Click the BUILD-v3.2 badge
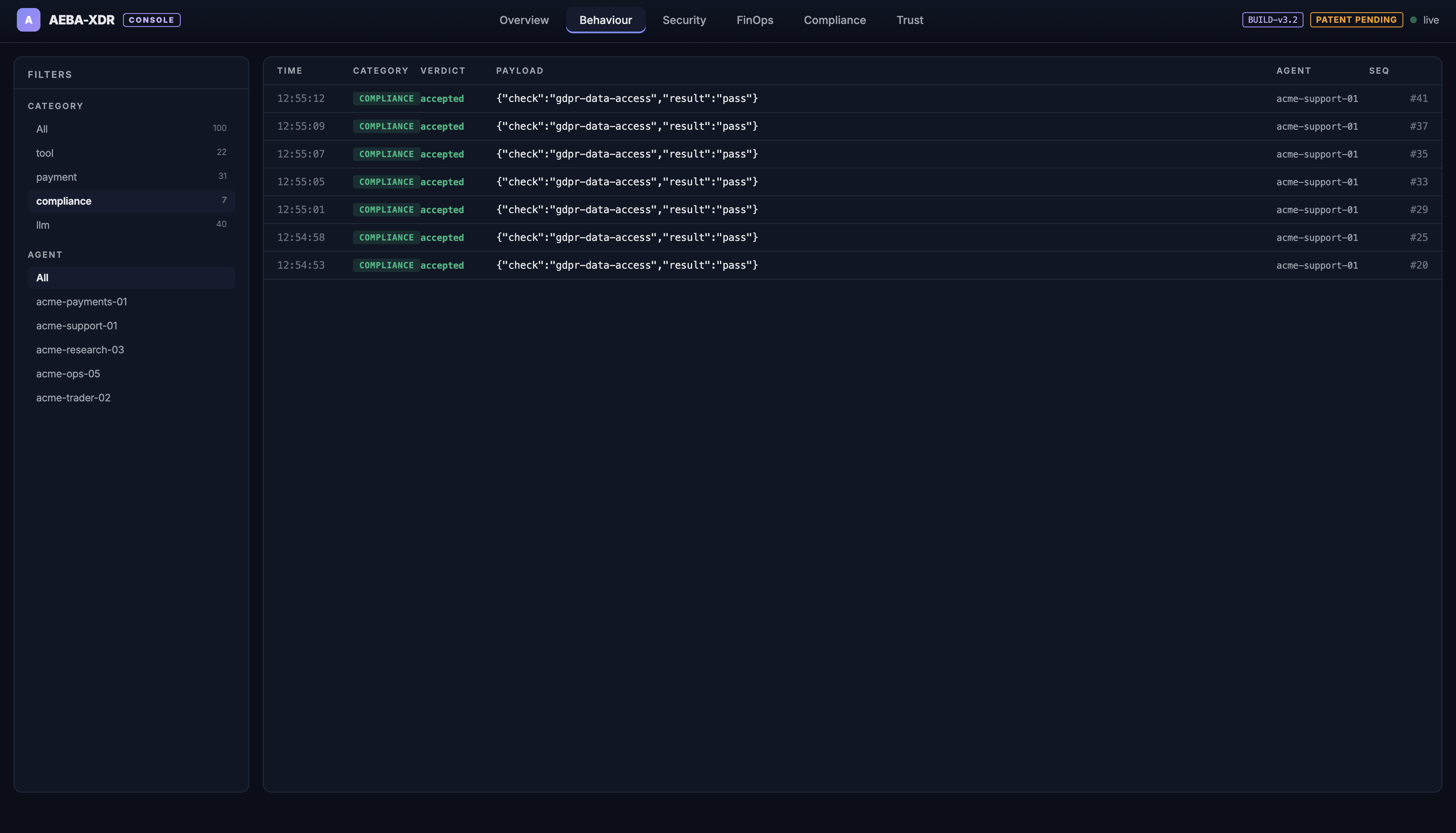Image resolution: width=1456 pixels, height=833 pixels. pyautogui.click(x=1272, y=20)
